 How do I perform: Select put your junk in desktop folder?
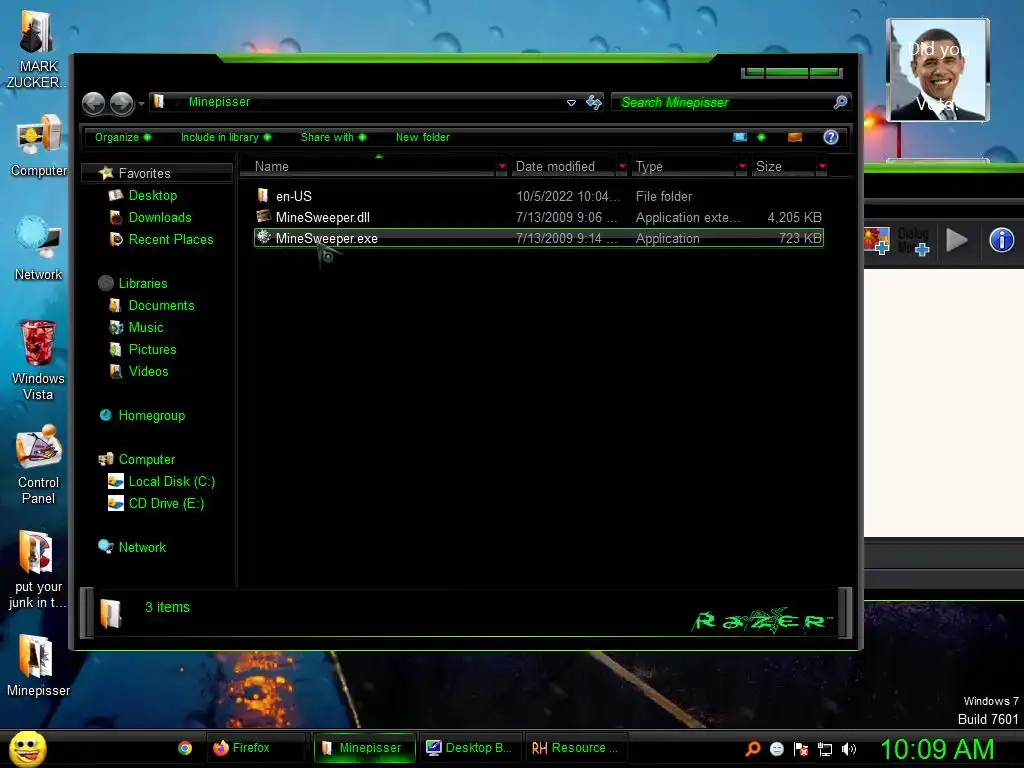[37, 569]
